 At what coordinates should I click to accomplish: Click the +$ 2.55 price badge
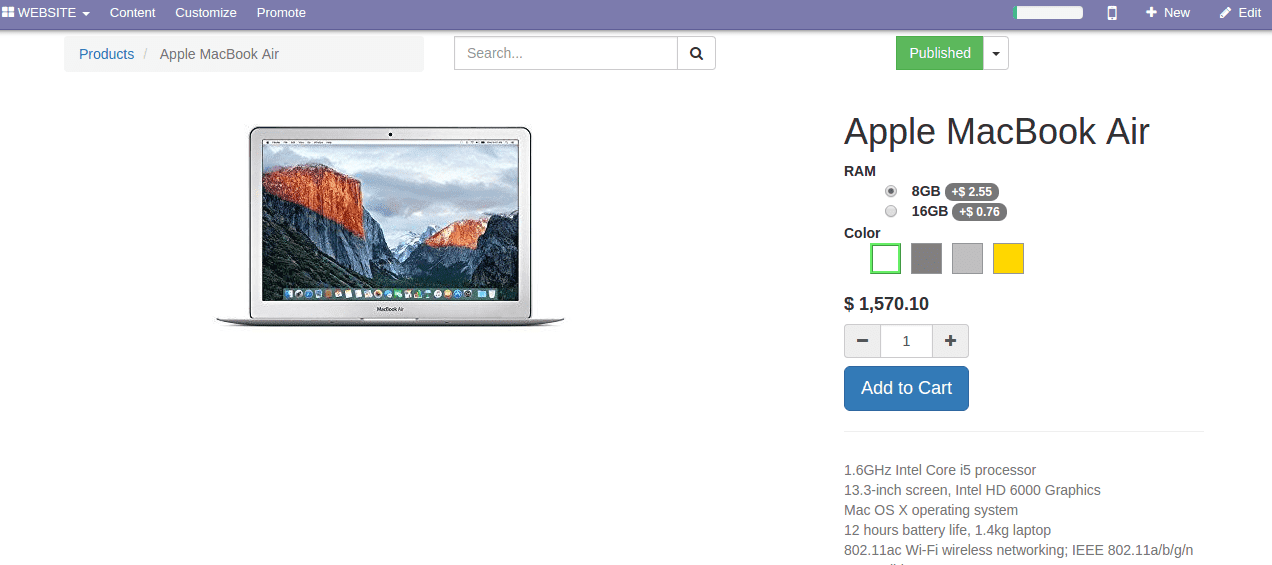pyautogui.click(x=972, y=191)
